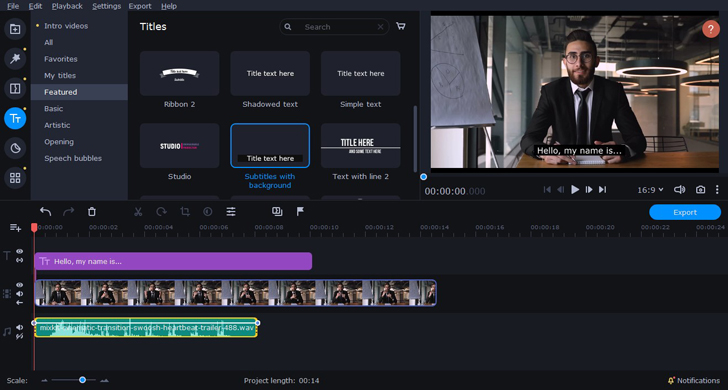Open Notifications in the status bar
This screenshot has width=728, height=390.
(x=694, y=380)
